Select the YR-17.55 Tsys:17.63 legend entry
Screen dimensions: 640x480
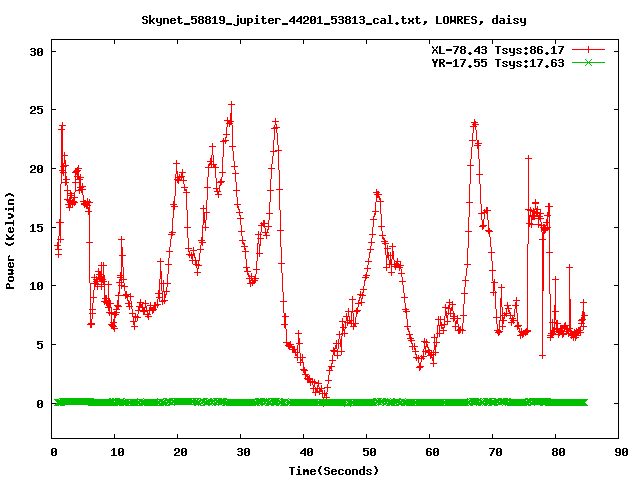(498, 63)
